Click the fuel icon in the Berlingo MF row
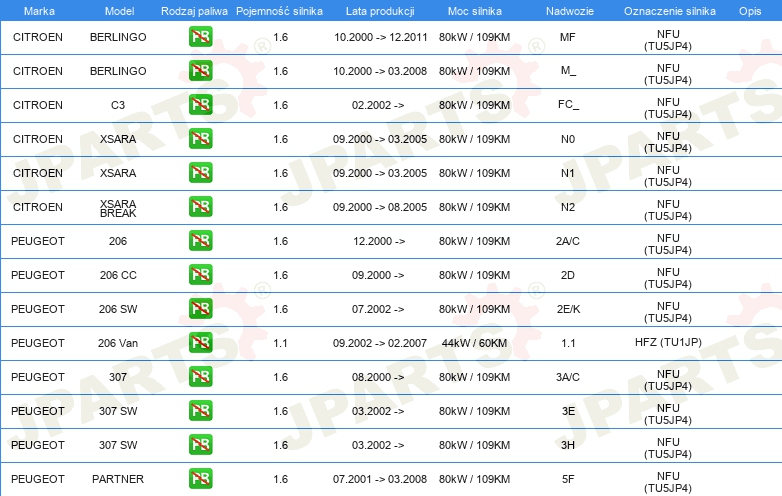The width and height of the screenshot is (782, 496). pos(200,37)
